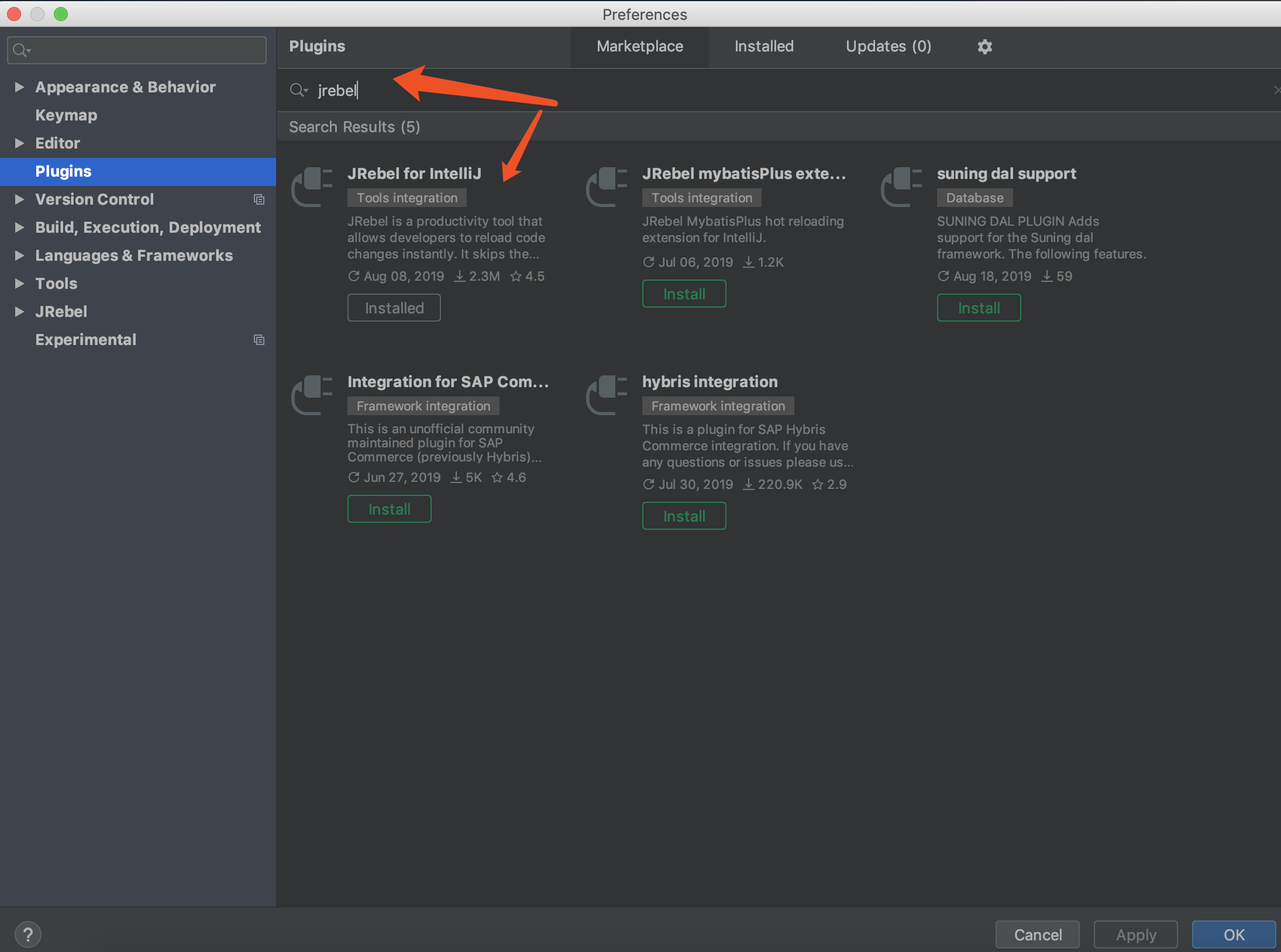Click the hybris integration plugin icon

point(607,395)
